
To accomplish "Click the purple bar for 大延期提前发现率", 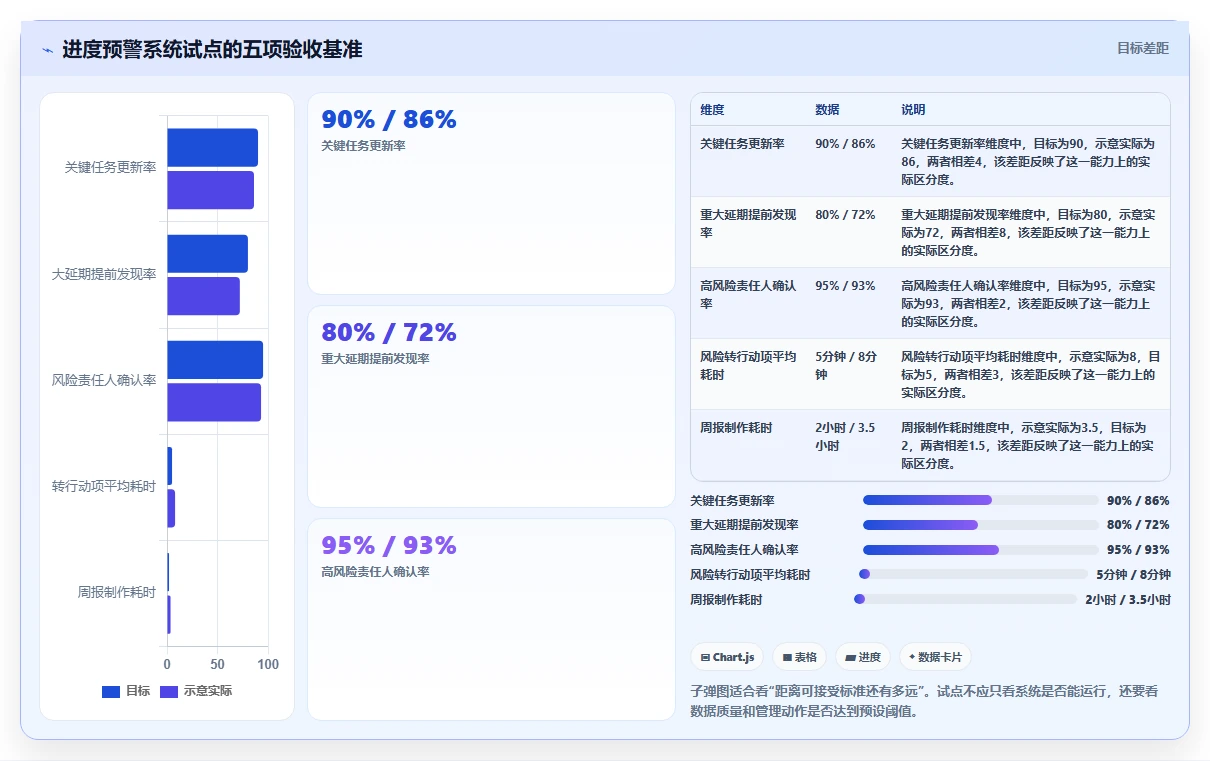I will pos(203,296).
